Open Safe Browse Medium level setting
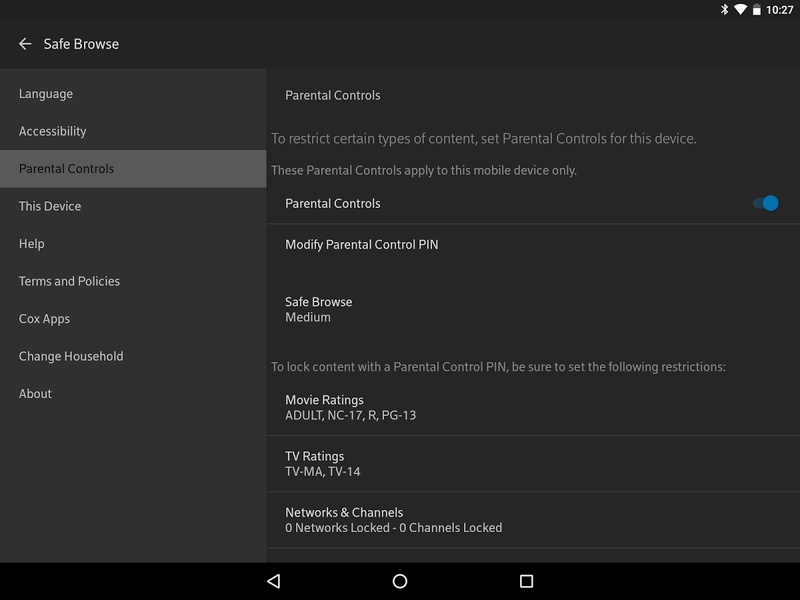The height and width of the screenshot is (600, 800). (x=533, y=310)
